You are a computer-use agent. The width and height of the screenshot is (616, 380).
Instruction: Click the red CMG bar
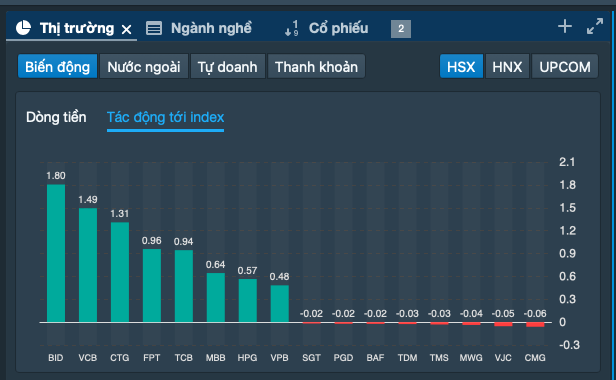(x=535, y=325)
